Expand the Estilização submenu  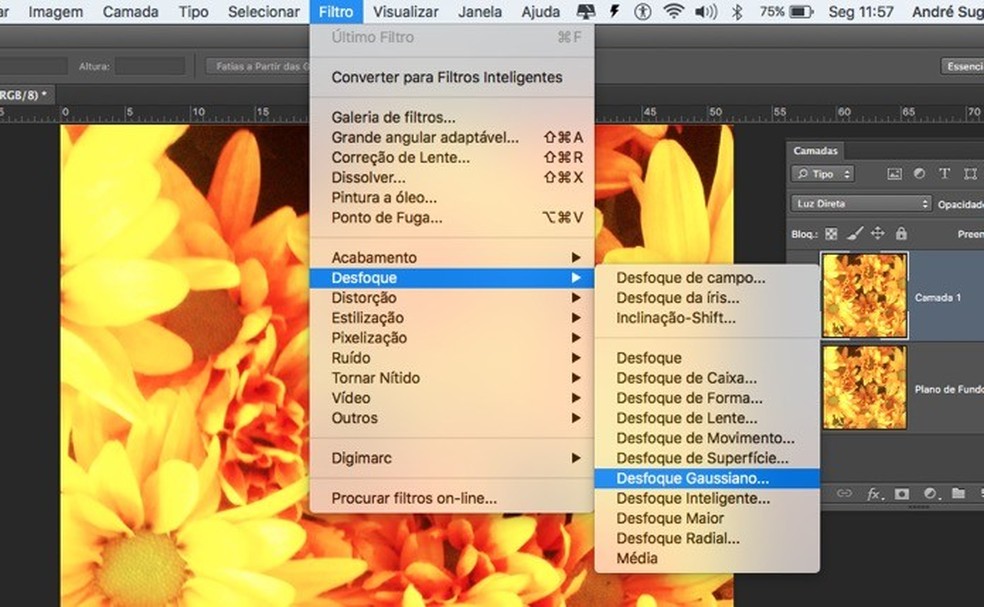(x=452, y=318)
